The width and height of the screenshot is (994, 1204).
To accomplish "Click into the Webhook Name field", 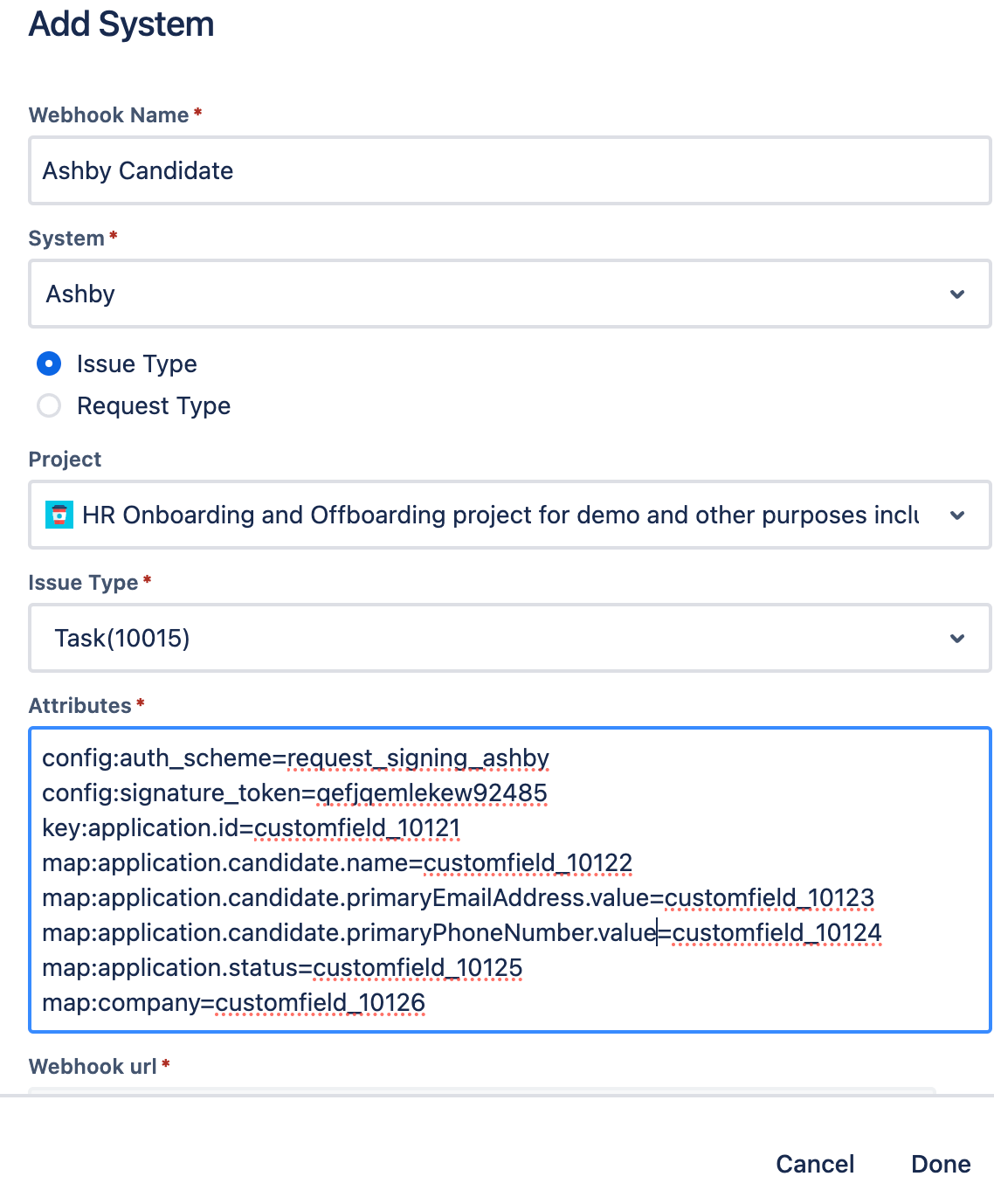I will coord(510,170).
